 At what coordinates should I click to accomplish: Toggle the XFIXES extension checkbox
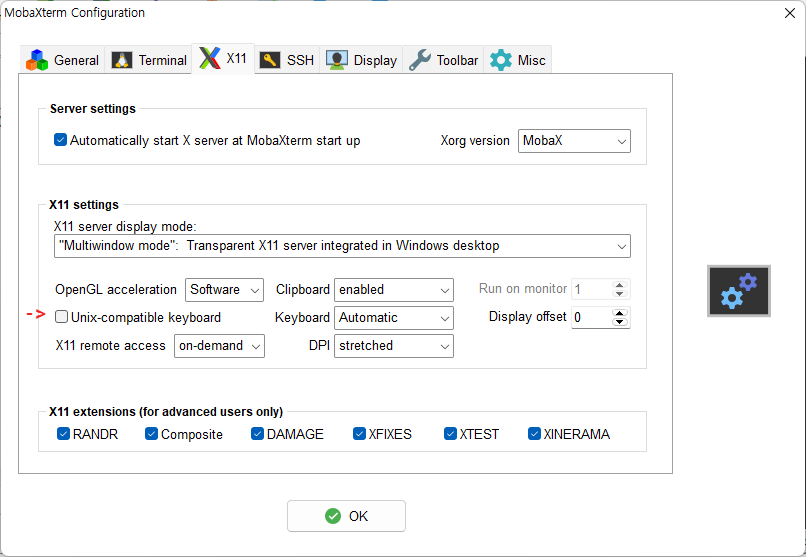(x=359, y=434)
